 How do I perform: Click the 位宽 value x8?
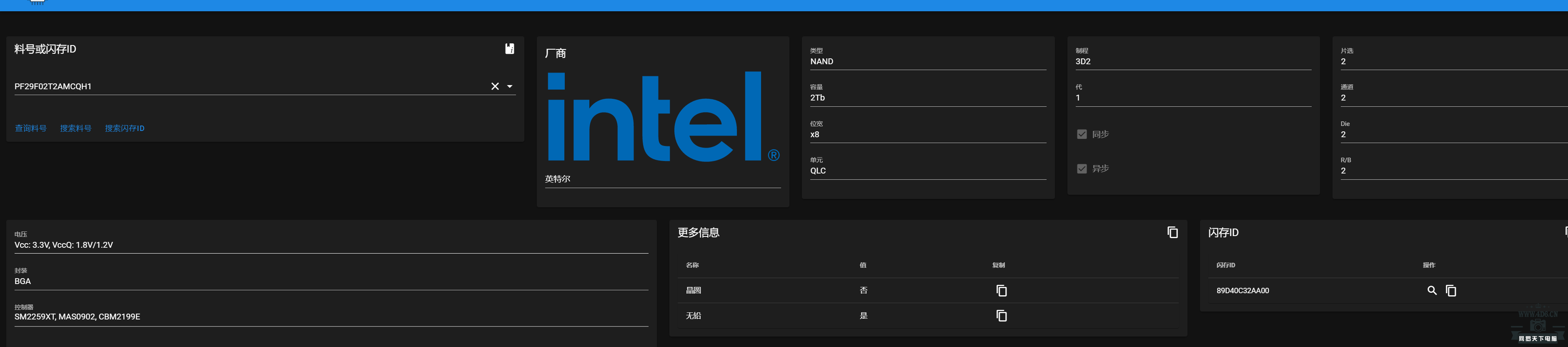tap(814, 135)
